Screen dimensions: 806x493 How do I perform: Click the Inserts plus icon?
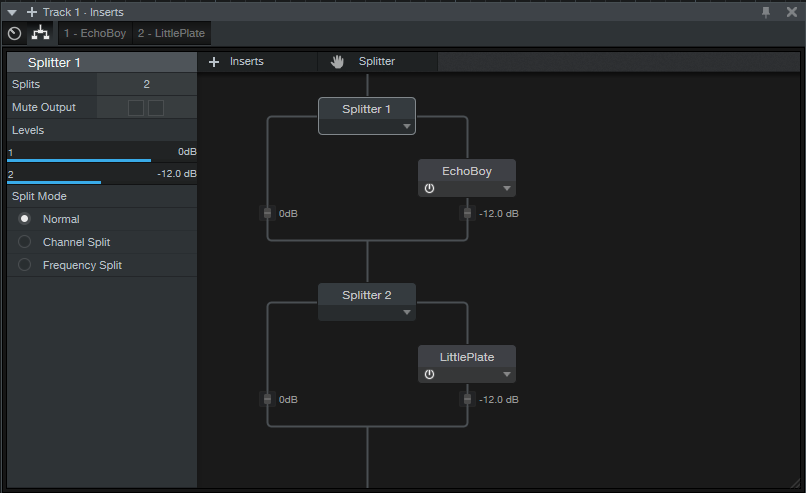[214, 62]
